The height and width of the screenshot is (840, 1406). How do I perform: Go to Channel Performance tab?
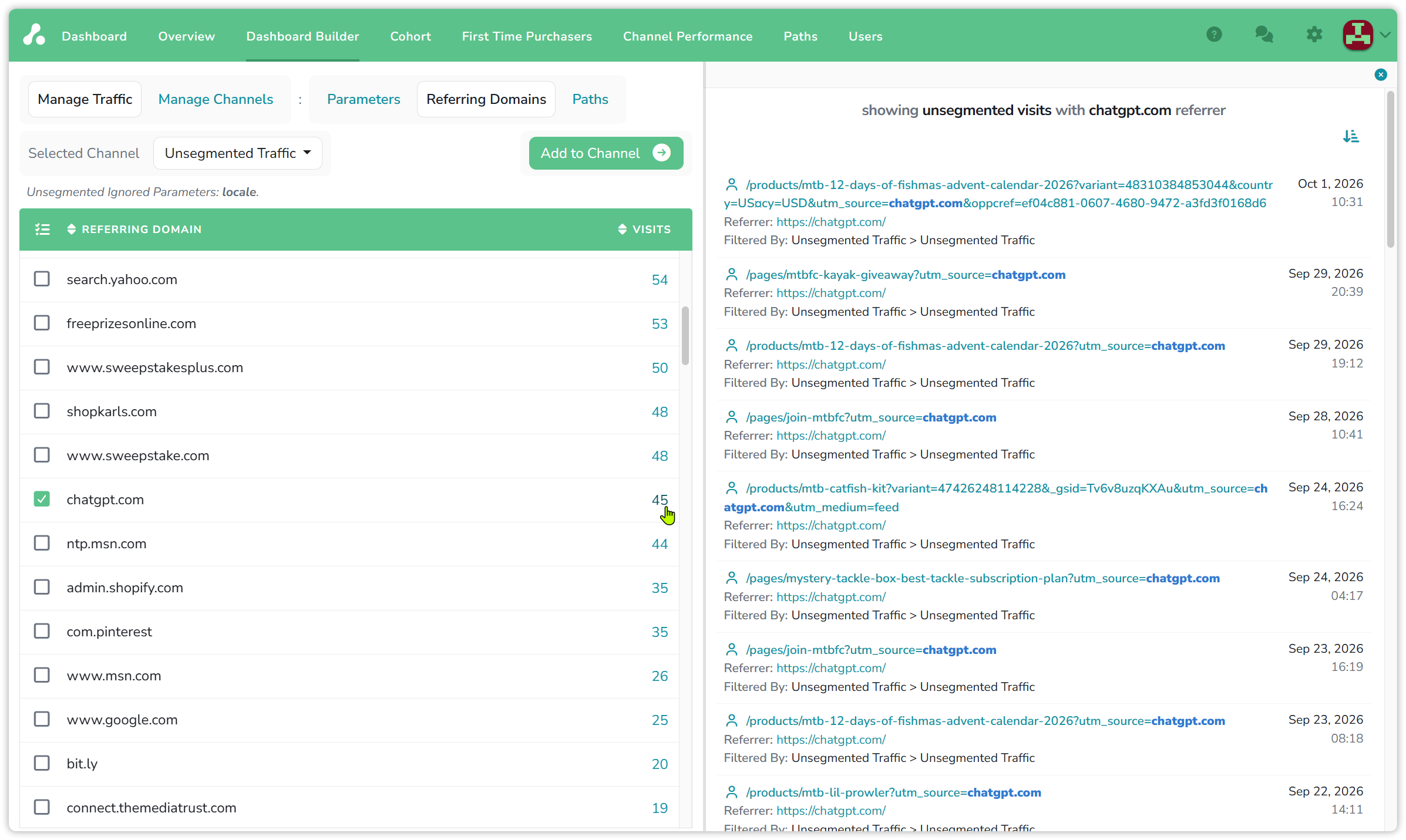click(x=688, y=36)
